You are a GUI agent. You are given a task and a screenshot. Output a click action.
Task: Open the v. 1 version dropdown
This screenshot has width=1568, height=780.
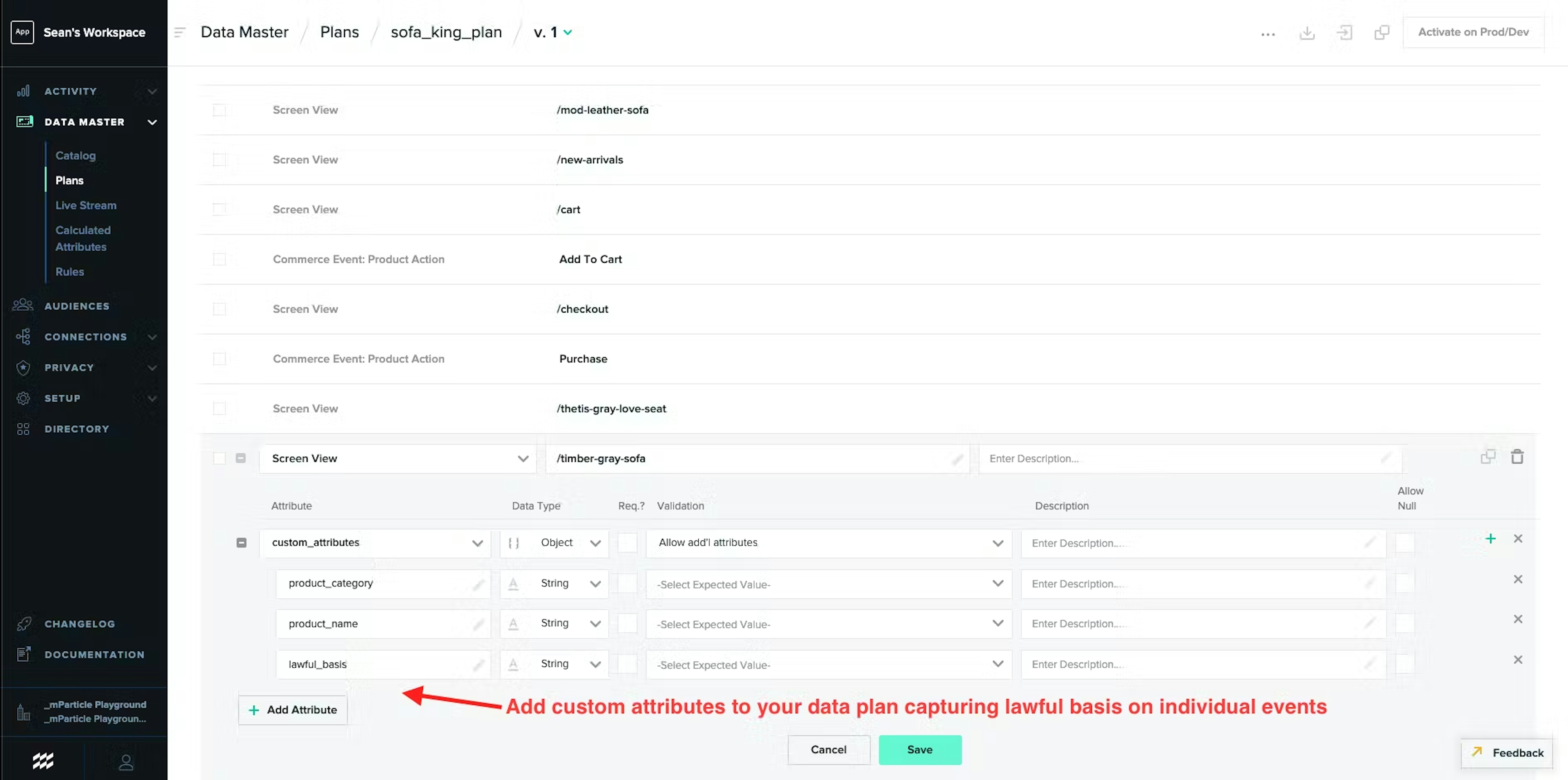coord(552,32)
